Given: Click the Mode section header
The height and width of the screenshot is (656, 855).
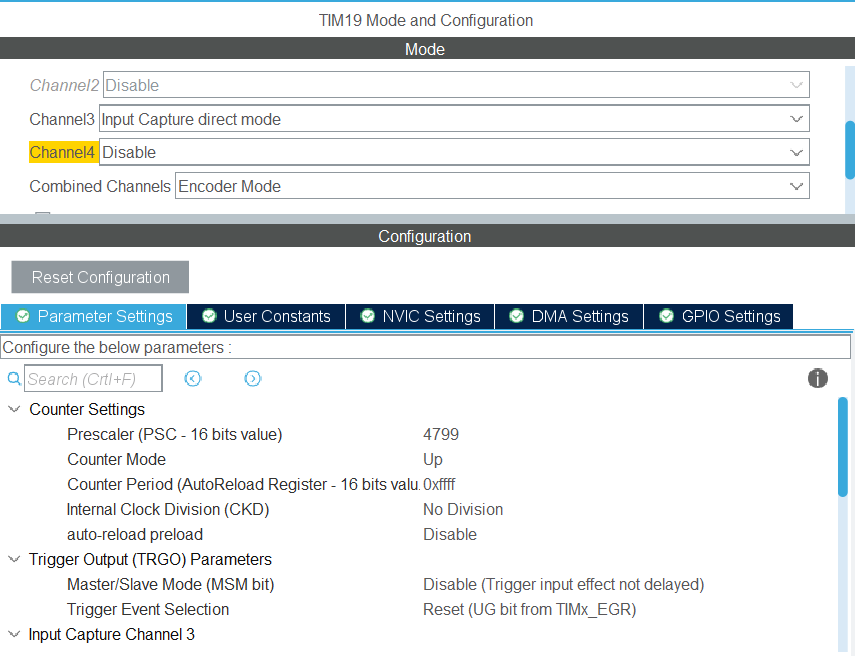Looking at the screenshot, I should 428,49.
